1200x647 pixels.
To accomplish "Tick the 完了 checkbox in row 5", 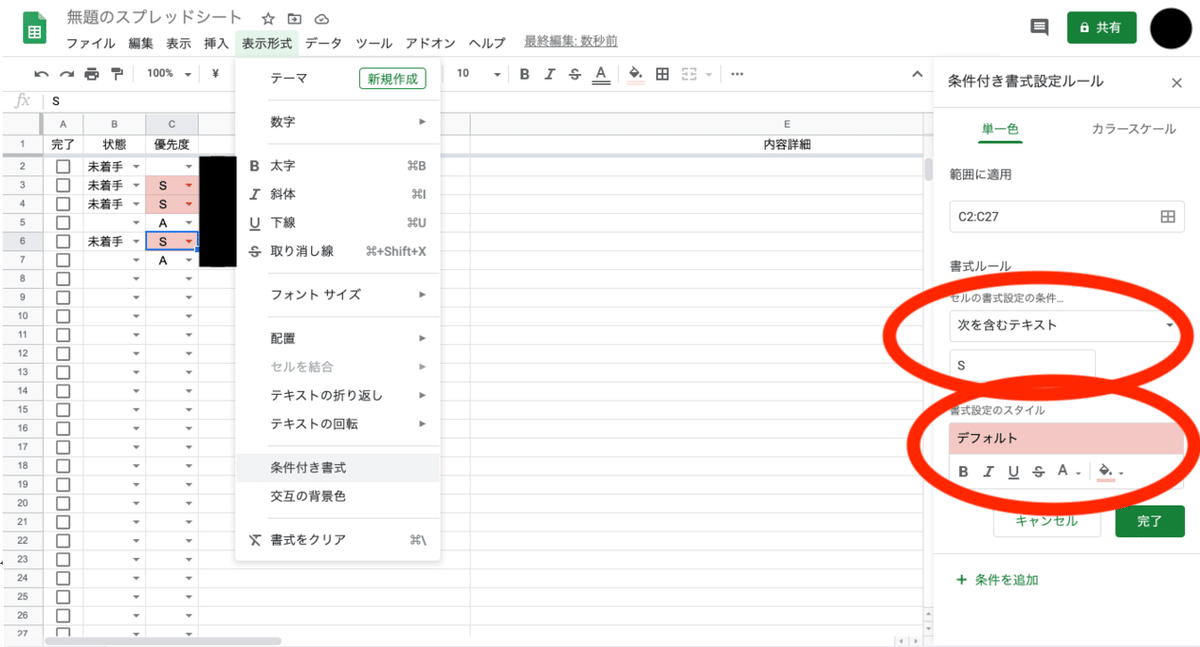I will point(63,222).
